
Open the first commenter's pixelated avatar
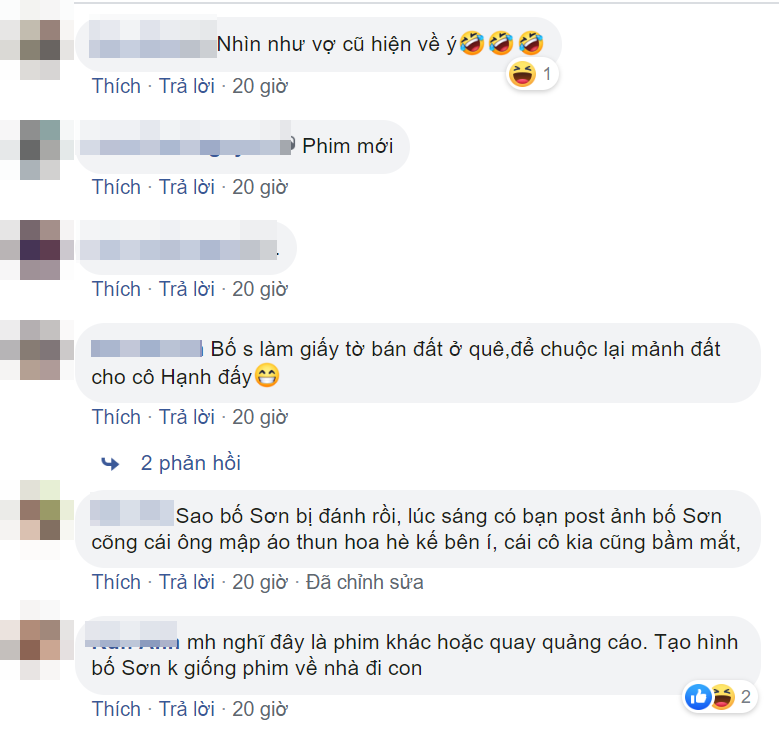pos(40,49)
